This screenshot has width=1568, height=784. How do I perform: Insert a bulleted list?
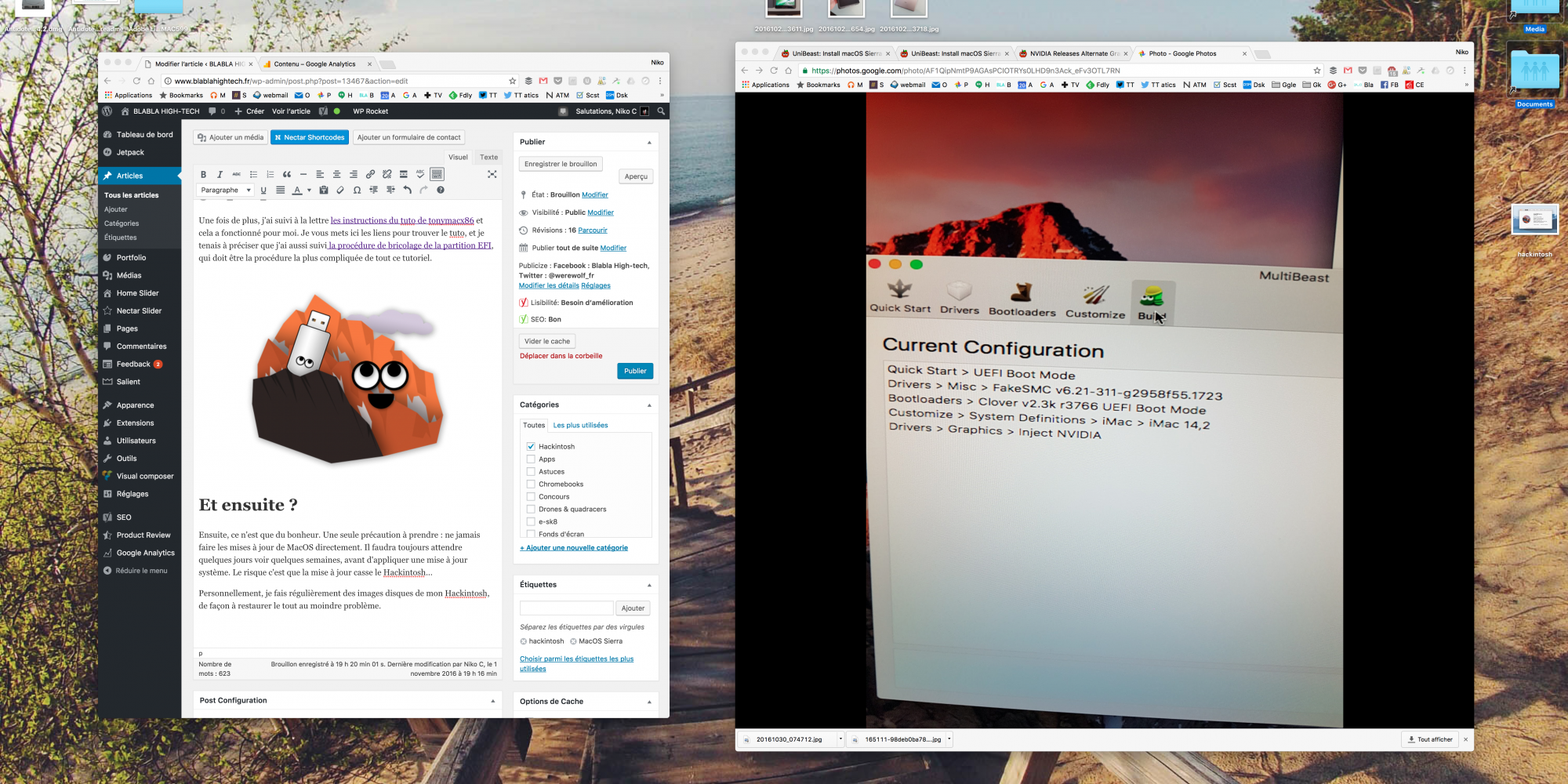(x=253, y=174)
